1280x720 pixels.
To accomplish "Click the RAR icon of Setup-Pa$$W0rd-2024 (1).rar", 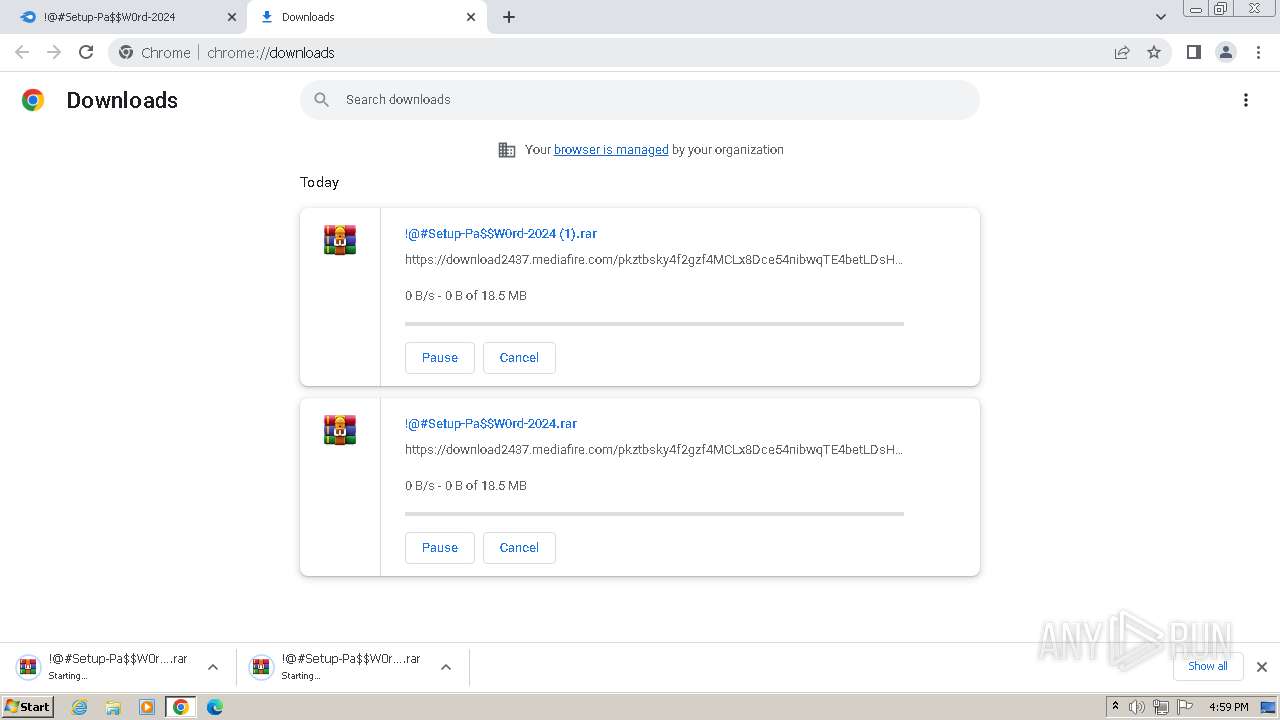I will point(340,240).
